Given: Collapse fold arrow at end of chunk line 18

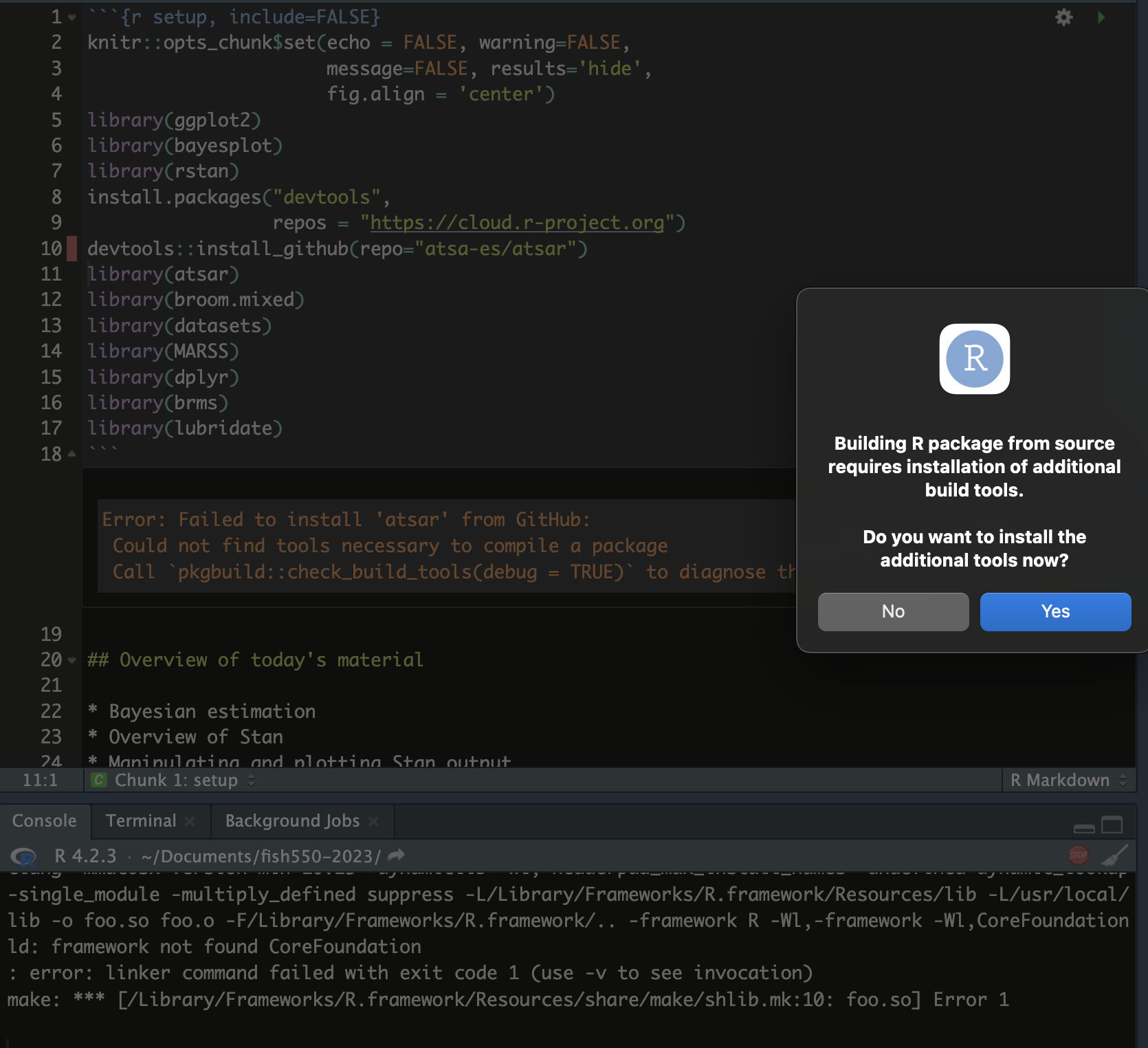Looking at the screenshot, I should click(71, 454).
